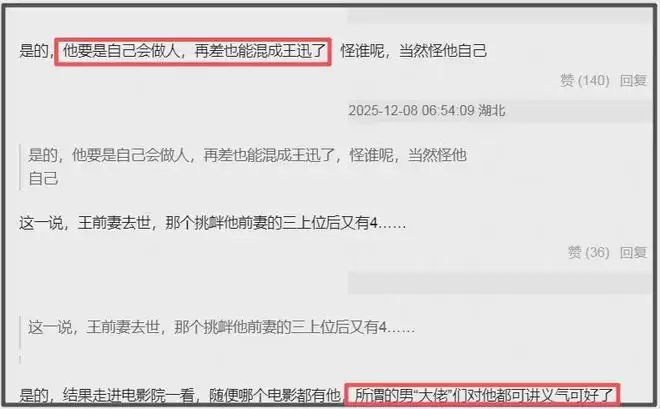The height and width of the screenshot is (409, 660).
Task: Like the comment with 140 likes
Action: click(x=584, y=80)
